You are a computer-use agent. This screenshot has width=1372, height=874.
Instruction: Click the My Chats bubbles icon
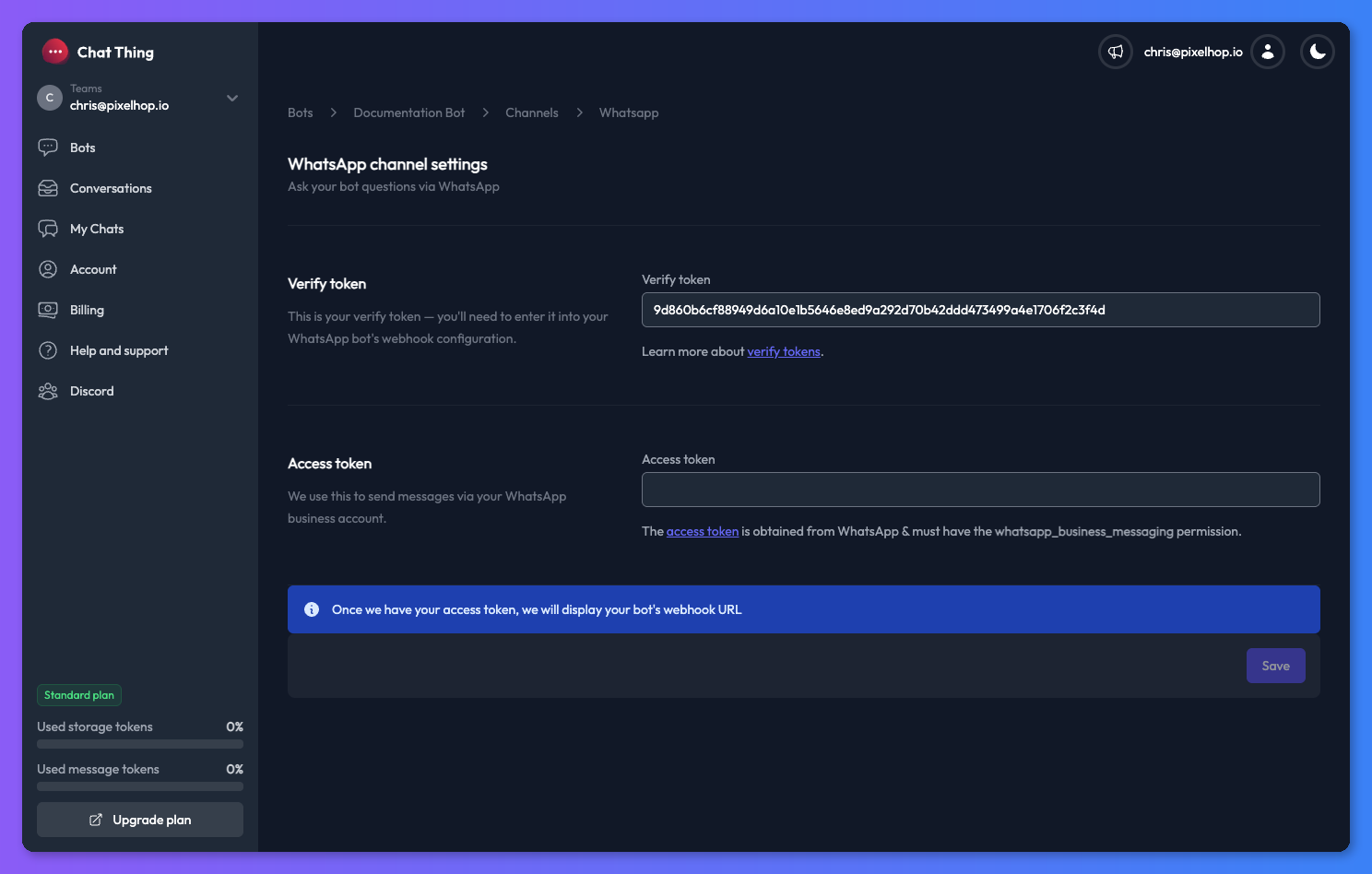pos(48,229)
